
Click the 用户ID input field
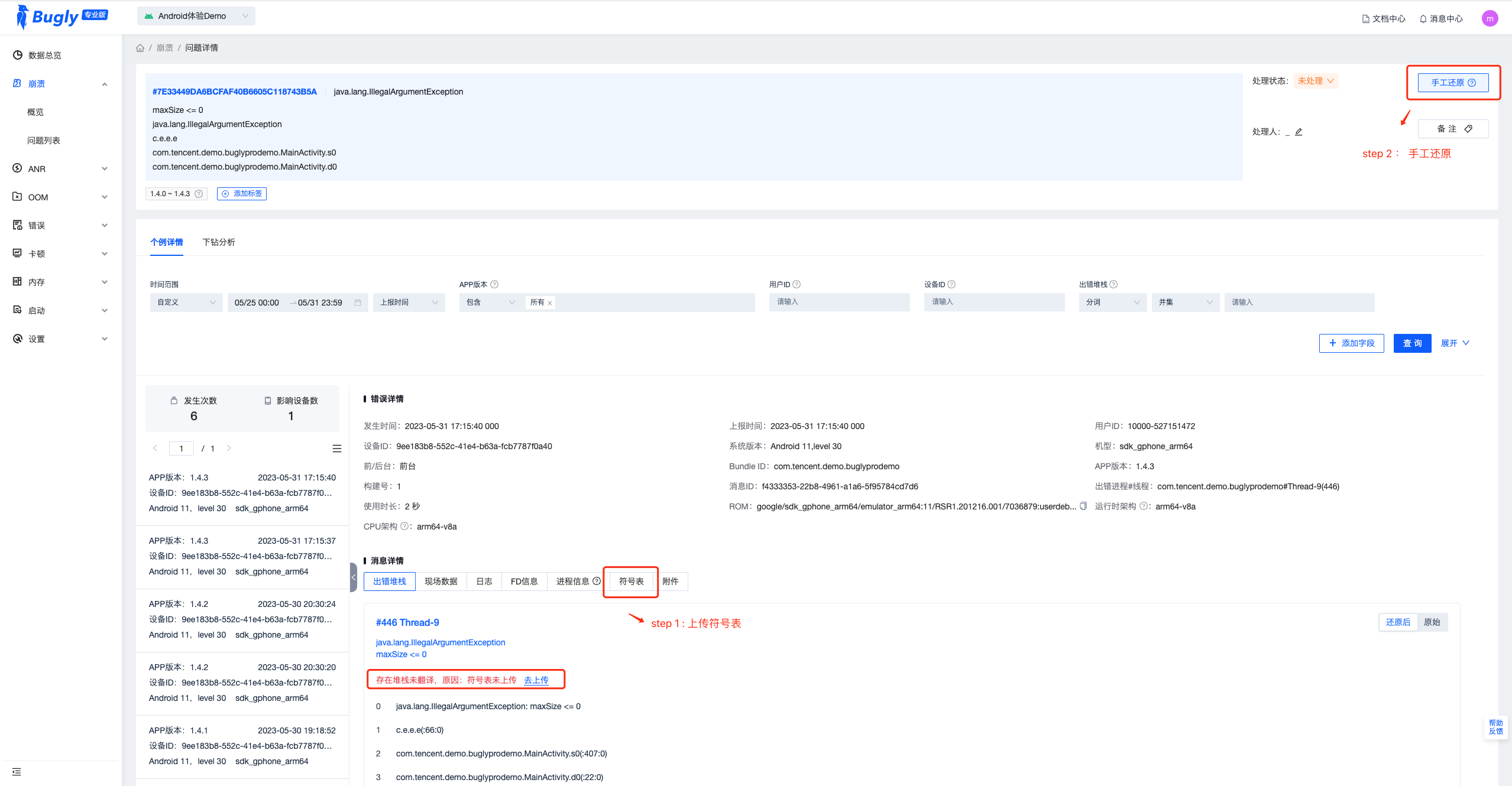839,302
